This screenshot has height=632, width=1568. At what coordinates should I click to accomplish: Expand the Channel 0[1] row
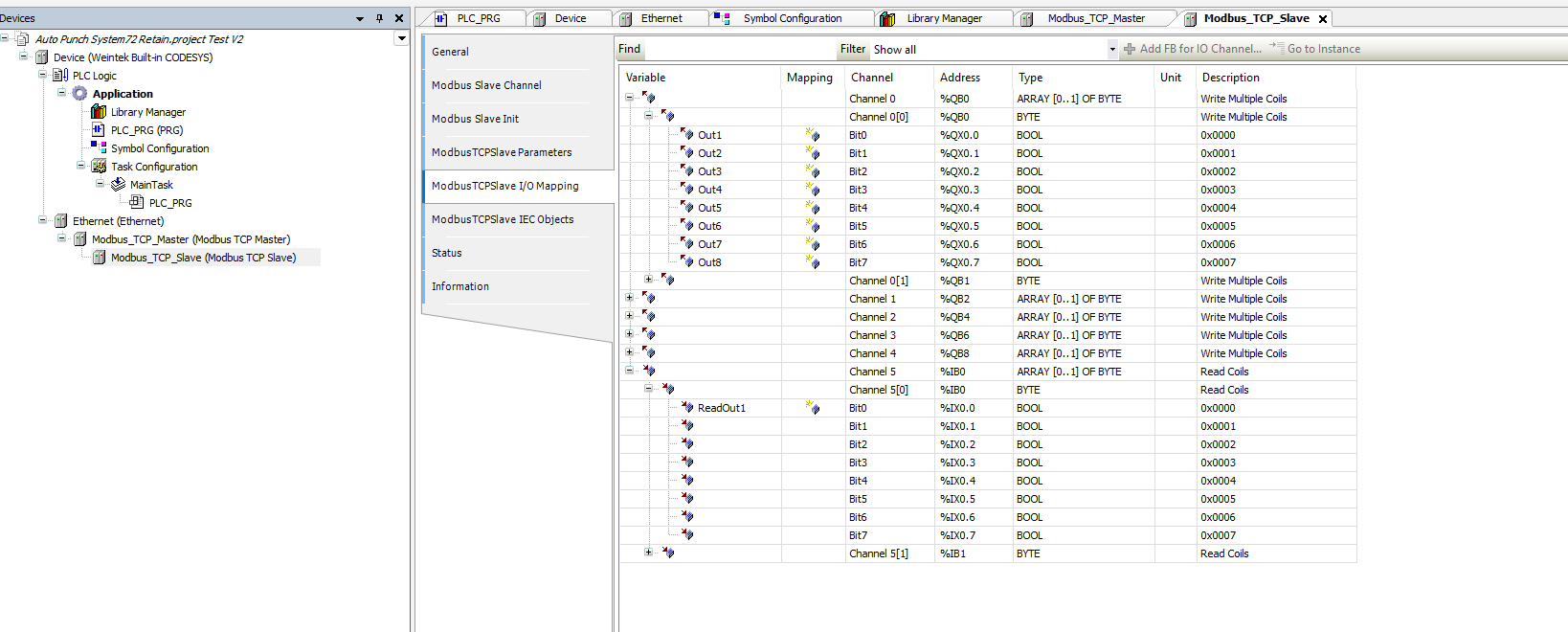pyautogui.click(x=648, y=280)
